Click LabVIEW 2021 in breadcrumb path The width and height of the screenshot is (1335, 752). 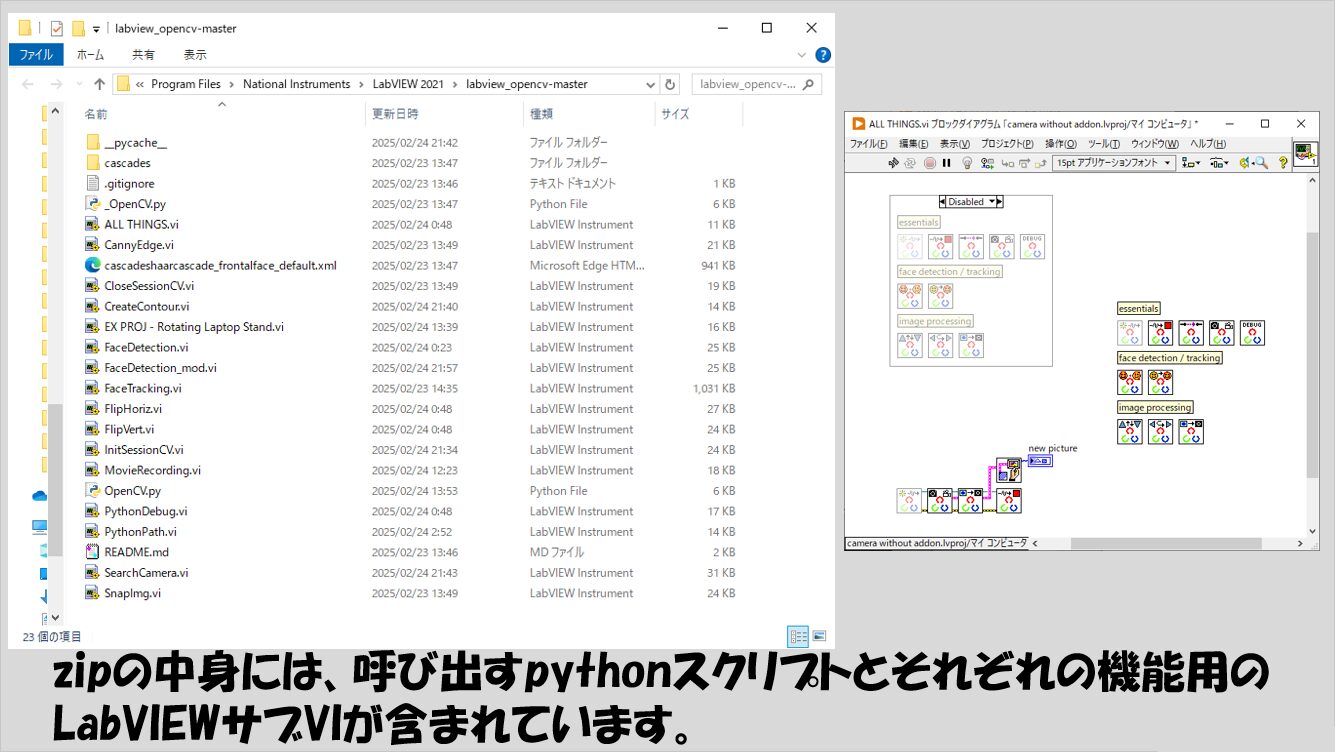pos(408,84)
